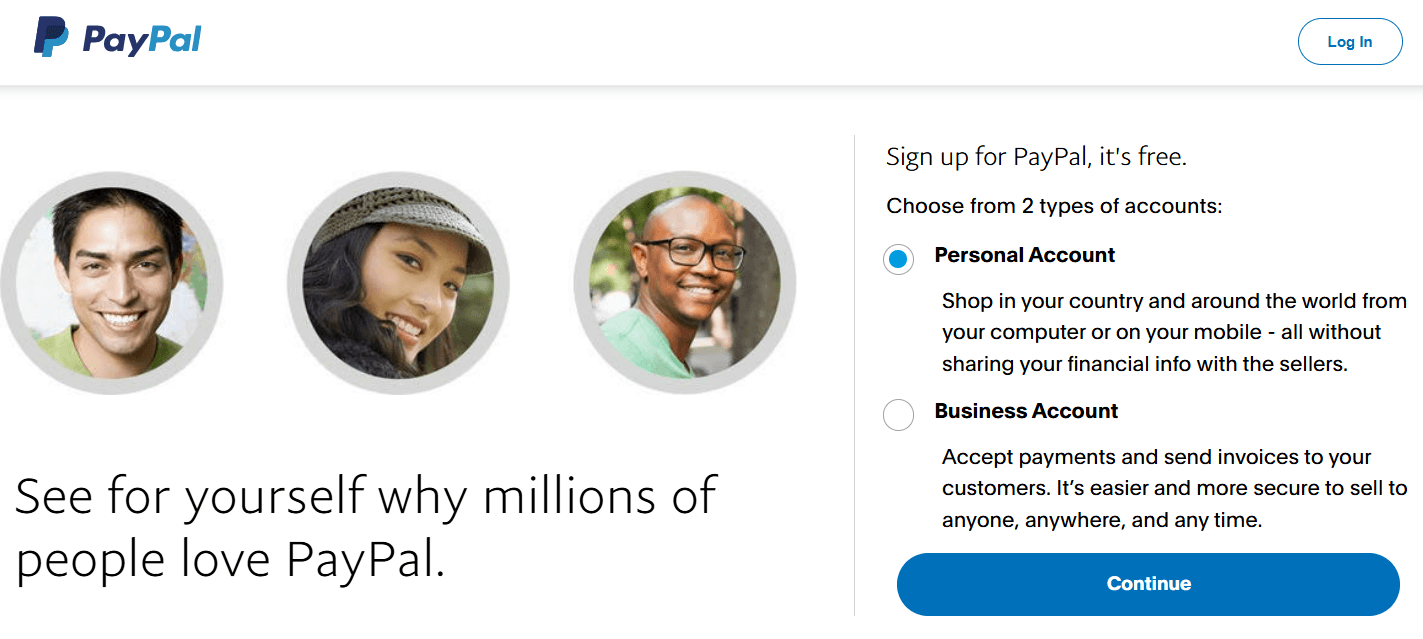Select the Personal Account radio button
The width and height of the screenshot is (1423, 639).
click(x=898, y=260)
